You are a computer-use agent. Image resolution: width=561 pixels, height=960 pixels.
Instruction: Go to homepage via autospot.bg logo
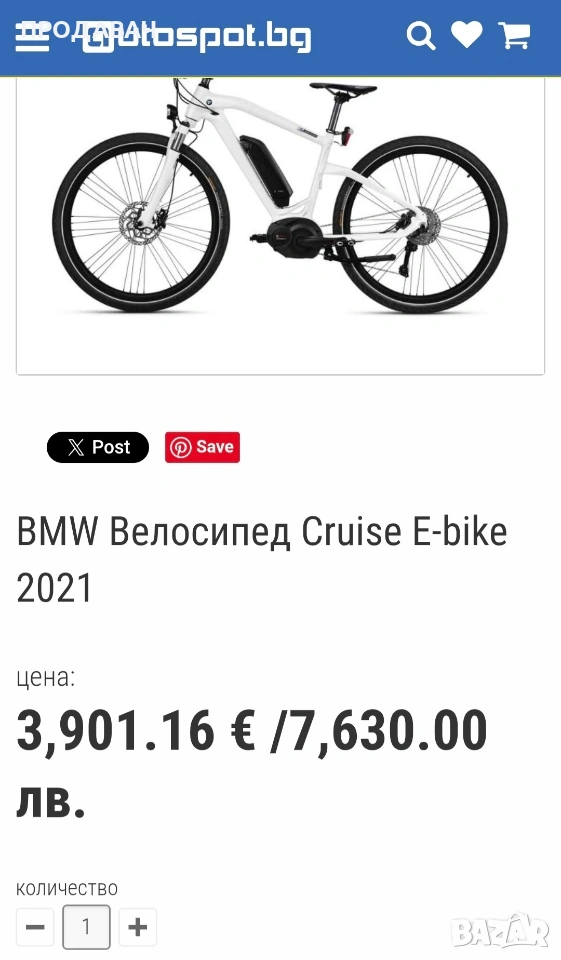click(x=197, y=37)
